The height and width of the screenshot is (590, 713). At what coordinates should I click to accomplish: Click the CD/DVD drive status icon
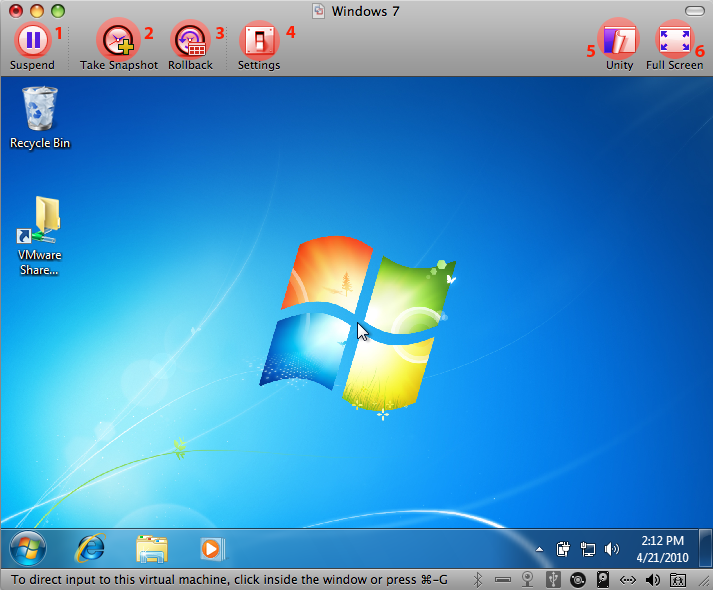tap(578, 580)
